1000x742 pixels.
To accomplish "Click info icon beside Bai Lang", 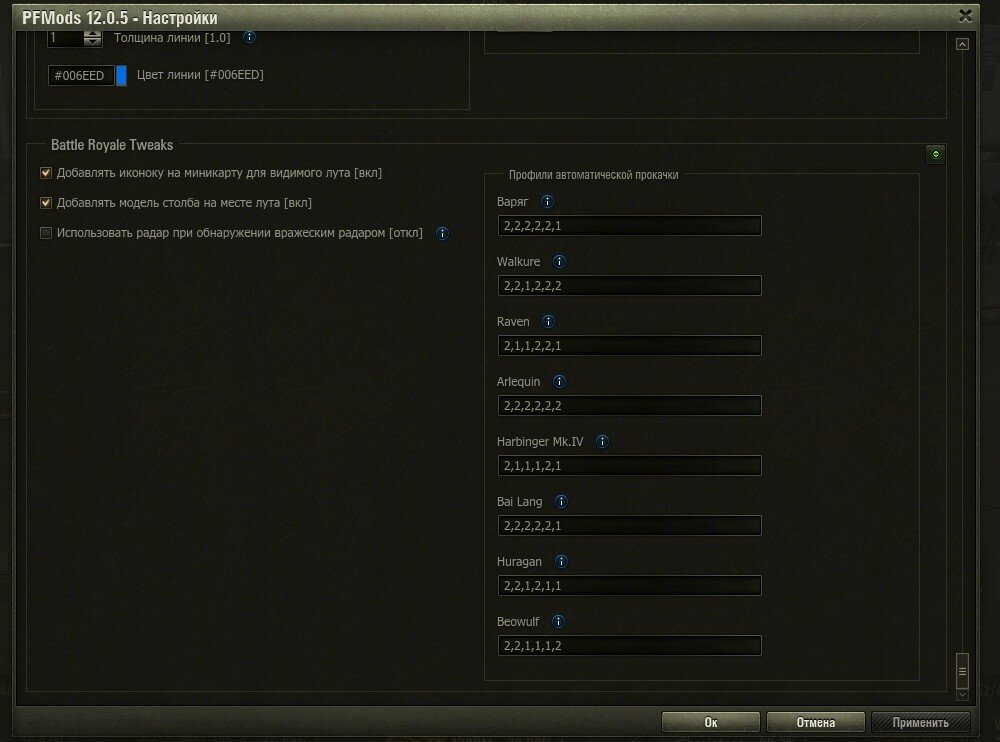I will pyautogui.click(x=561, y=502).
